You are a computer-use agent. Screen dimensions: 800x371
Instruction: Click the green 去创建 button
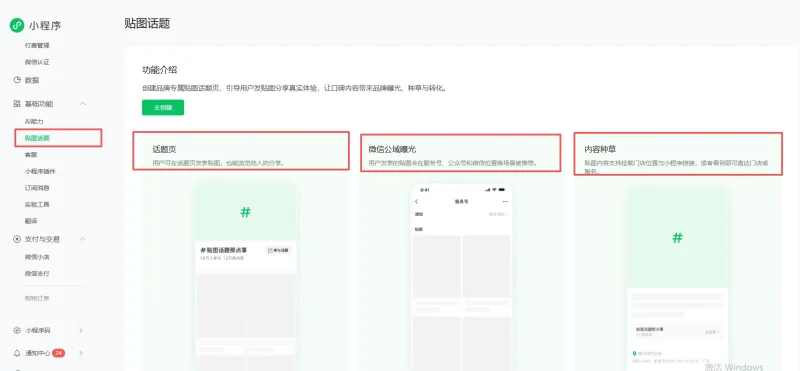163,108
